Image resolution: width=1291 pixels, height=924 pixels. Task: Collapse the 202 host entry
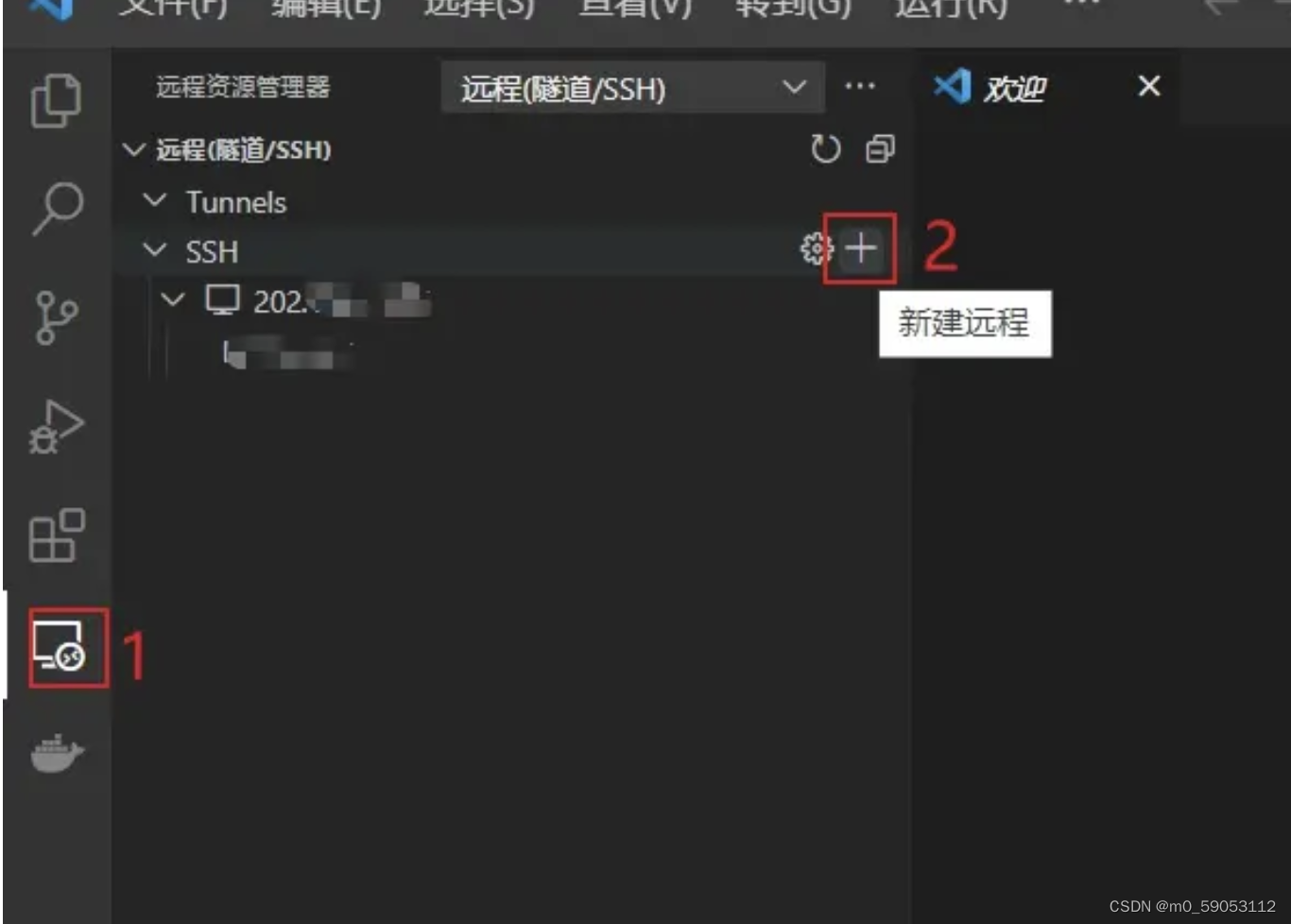tap(173, 300)
